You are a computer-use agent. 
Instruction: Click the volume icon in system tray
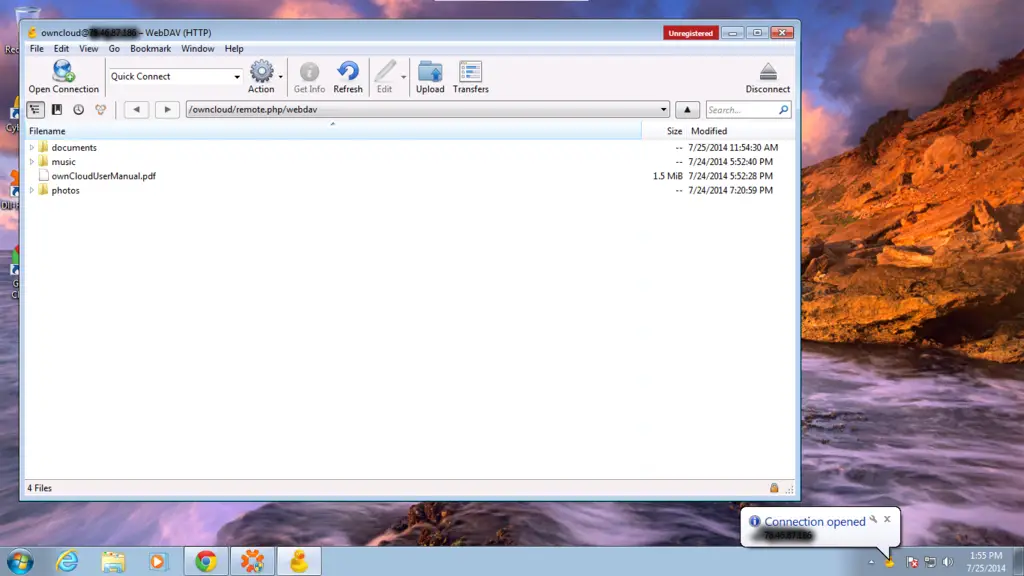[948, 562]
